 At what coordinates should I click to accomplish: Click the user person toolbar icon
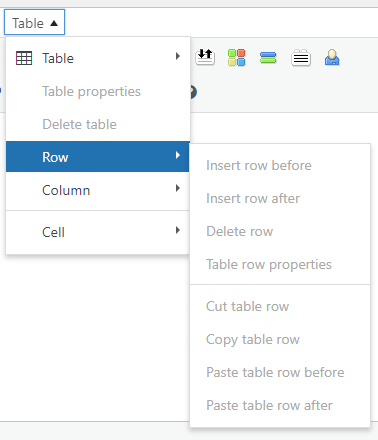point(332,58)
